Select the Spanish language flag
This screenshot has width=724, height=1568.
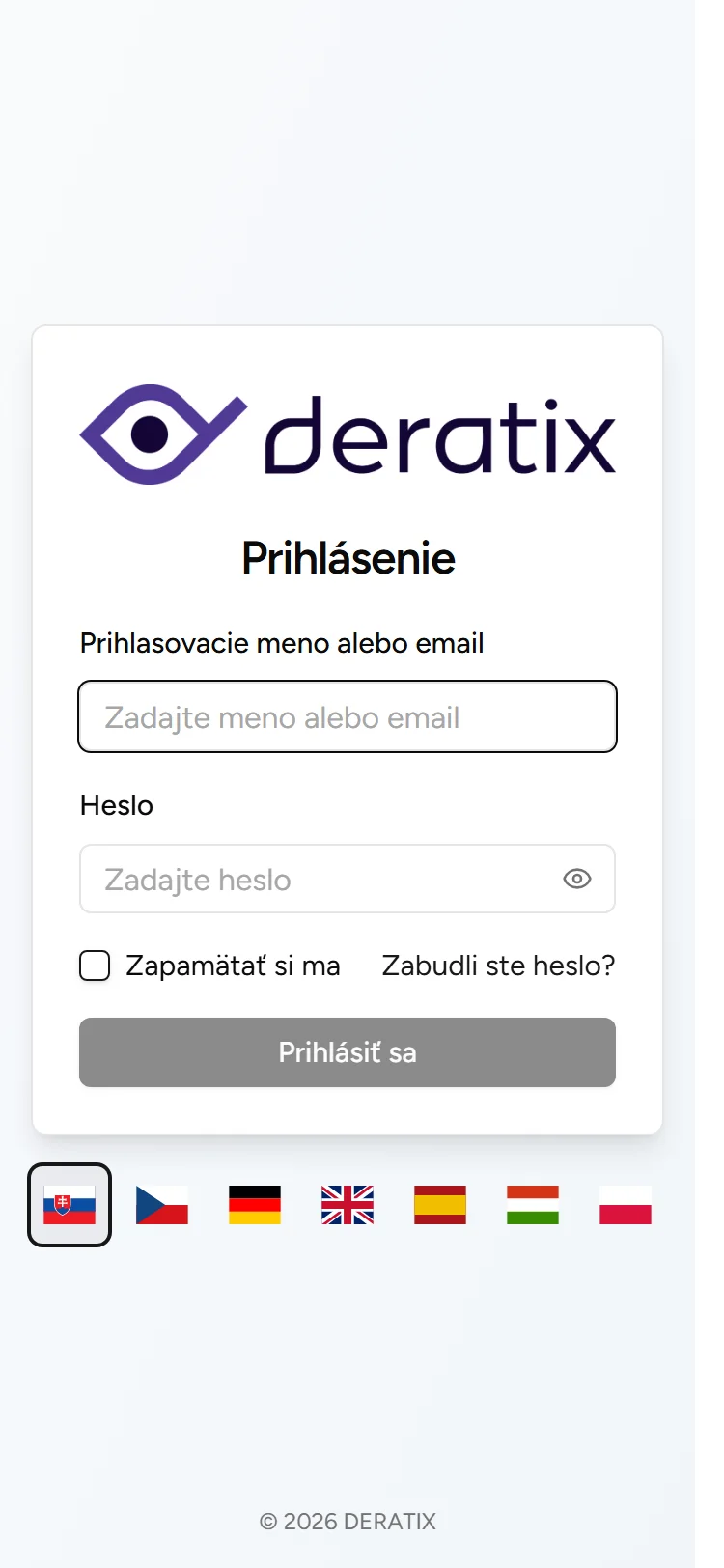pos(439,1205)
